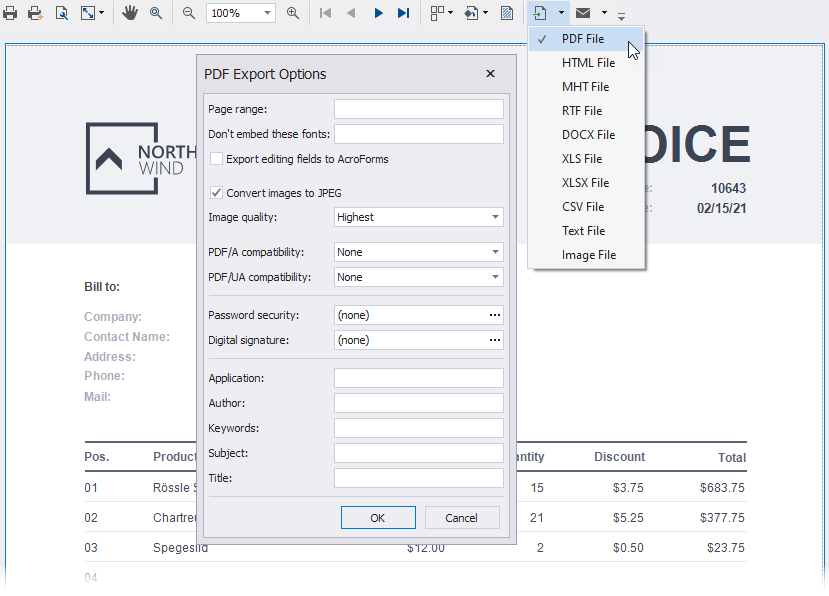
Task: Open the 100% zoom combo box
Action: (241, 13)
